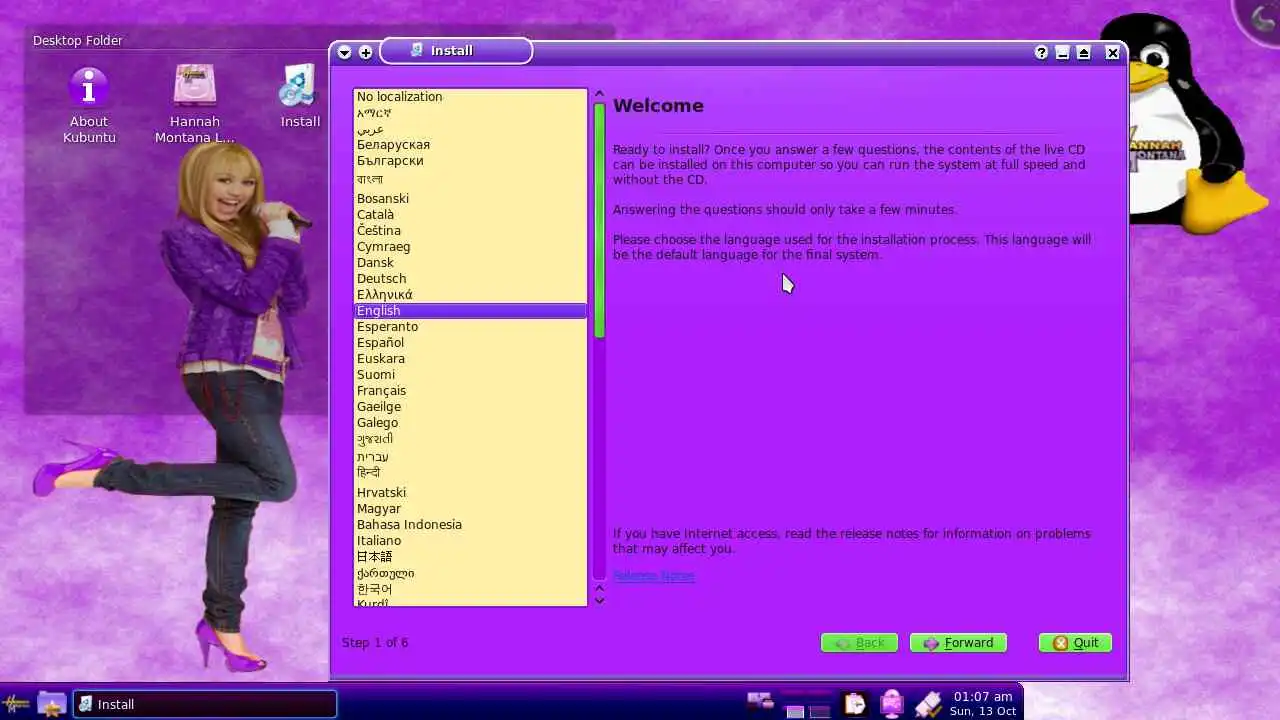The height and width of the screenshot is (720, 1280).
Task: Select the Hebrew 'עברית' language row
Action: pos(470,457)
